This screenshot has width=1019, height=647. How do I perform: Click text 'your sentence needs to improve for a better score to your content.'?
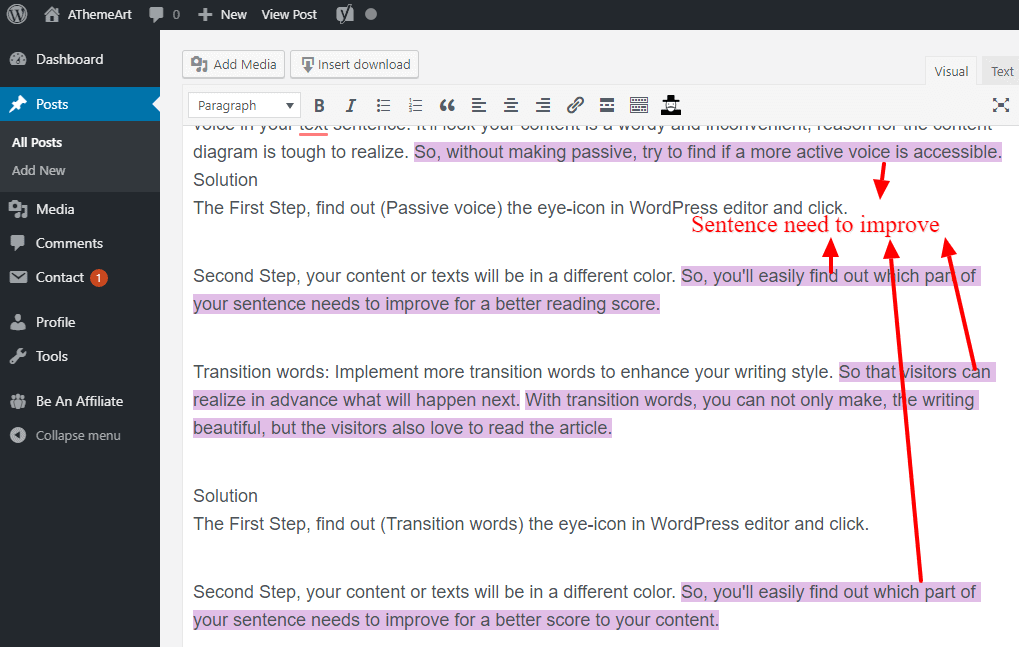click(x=456, y=620)
